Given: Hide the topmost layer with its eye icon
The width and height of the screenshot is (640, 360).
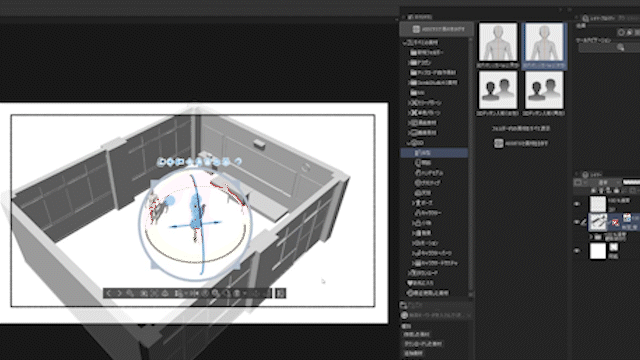Looking at the screenshot, I should (x=577, y=204).
